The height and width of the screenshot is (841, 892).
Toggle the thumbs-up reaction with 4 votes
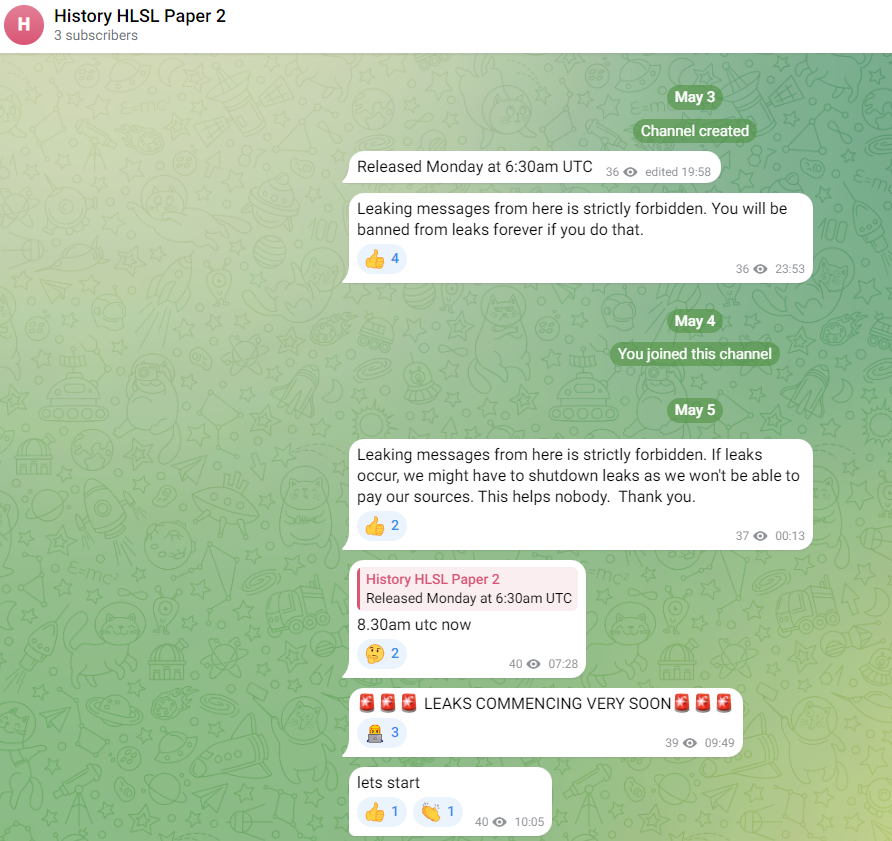382,259
